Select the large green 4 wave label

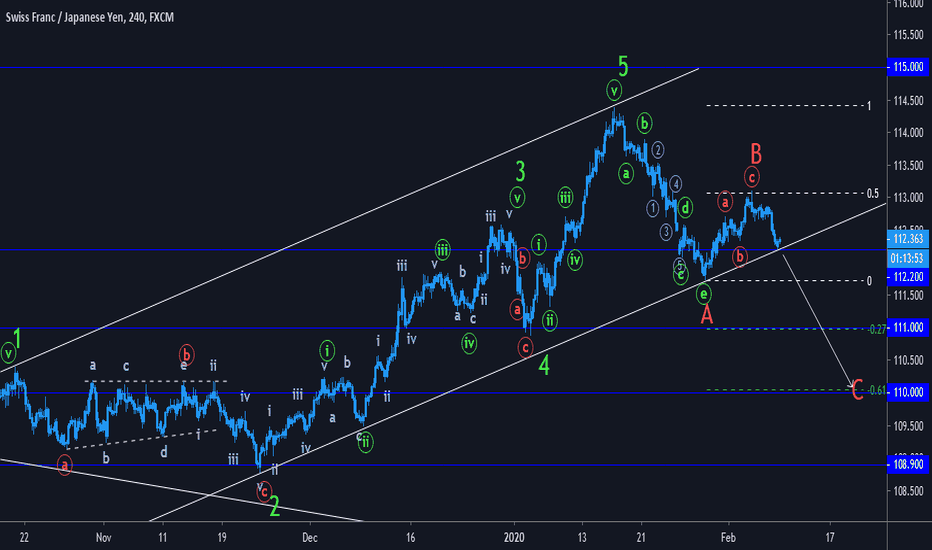tap(544, 365)
